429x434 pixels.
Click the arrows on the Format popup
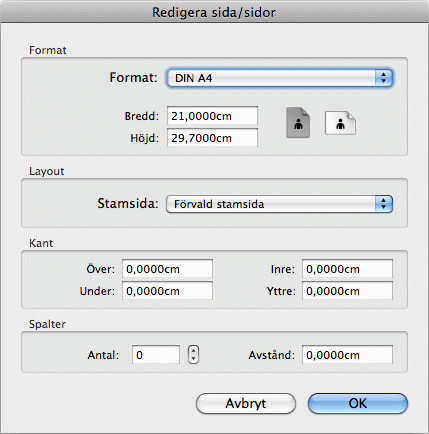(x=384, y=78)
